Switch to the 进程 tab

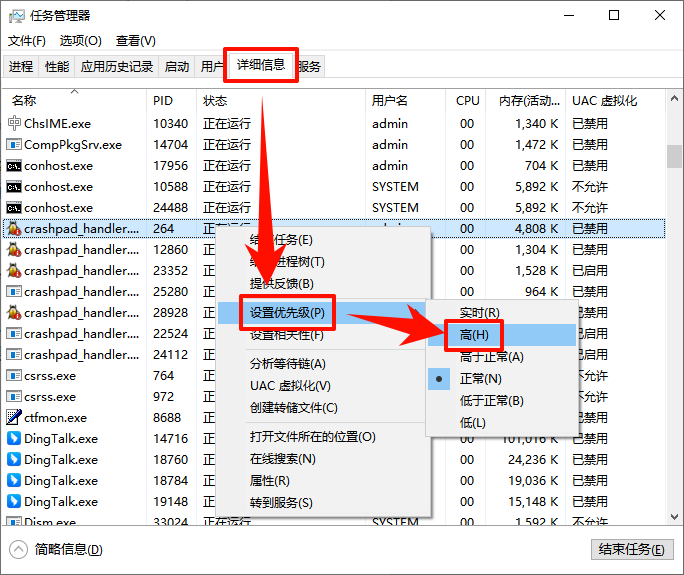pos(21,66)
